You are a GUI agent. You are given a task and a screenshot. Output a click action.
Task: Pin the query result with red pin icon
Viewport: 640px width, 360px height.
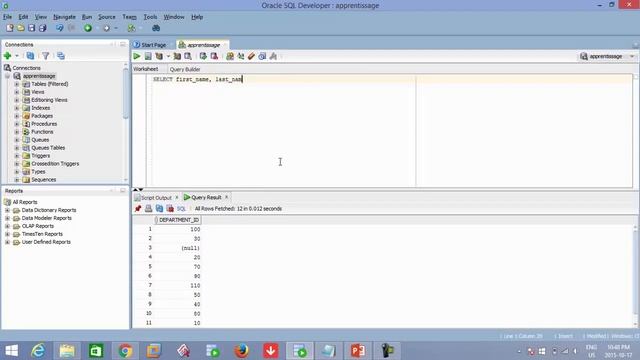[x=138, y=209]
